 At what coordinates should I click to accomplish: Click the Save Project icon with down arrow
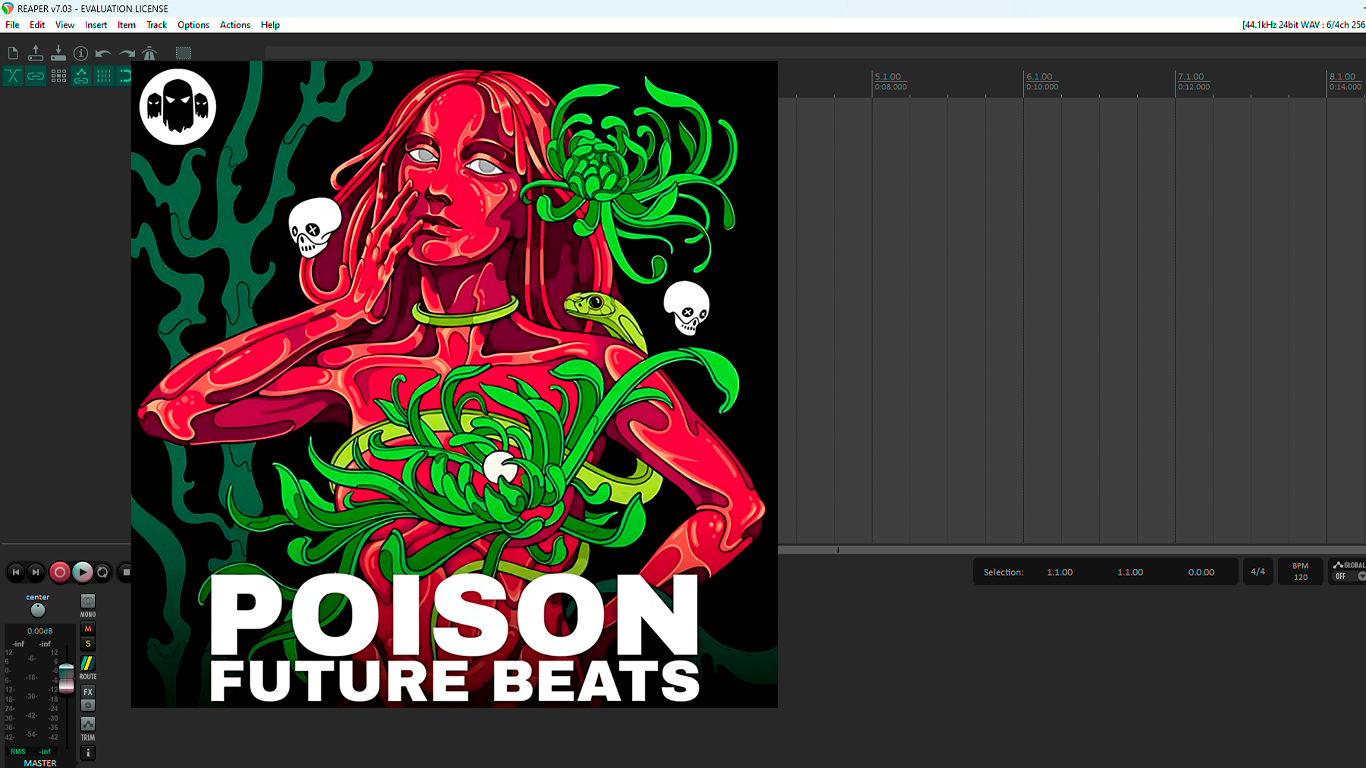[x=58, y=53]
